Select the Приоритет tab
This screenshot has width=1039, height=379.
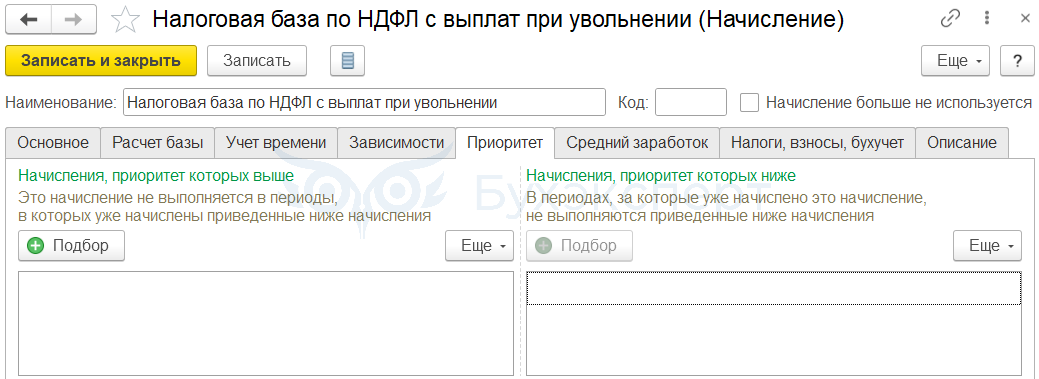(505, 142)
